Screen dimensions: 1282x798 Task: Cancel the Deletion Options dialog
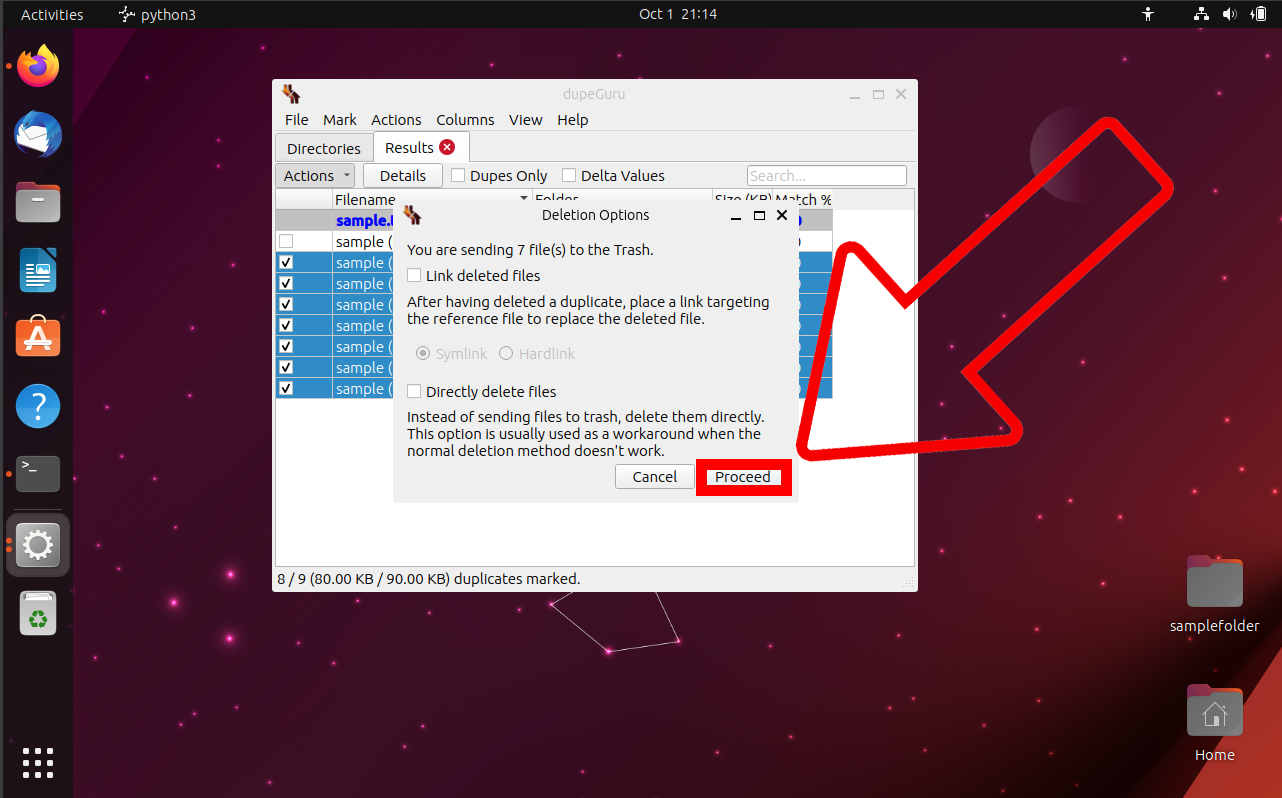click(x=654, y=477)
